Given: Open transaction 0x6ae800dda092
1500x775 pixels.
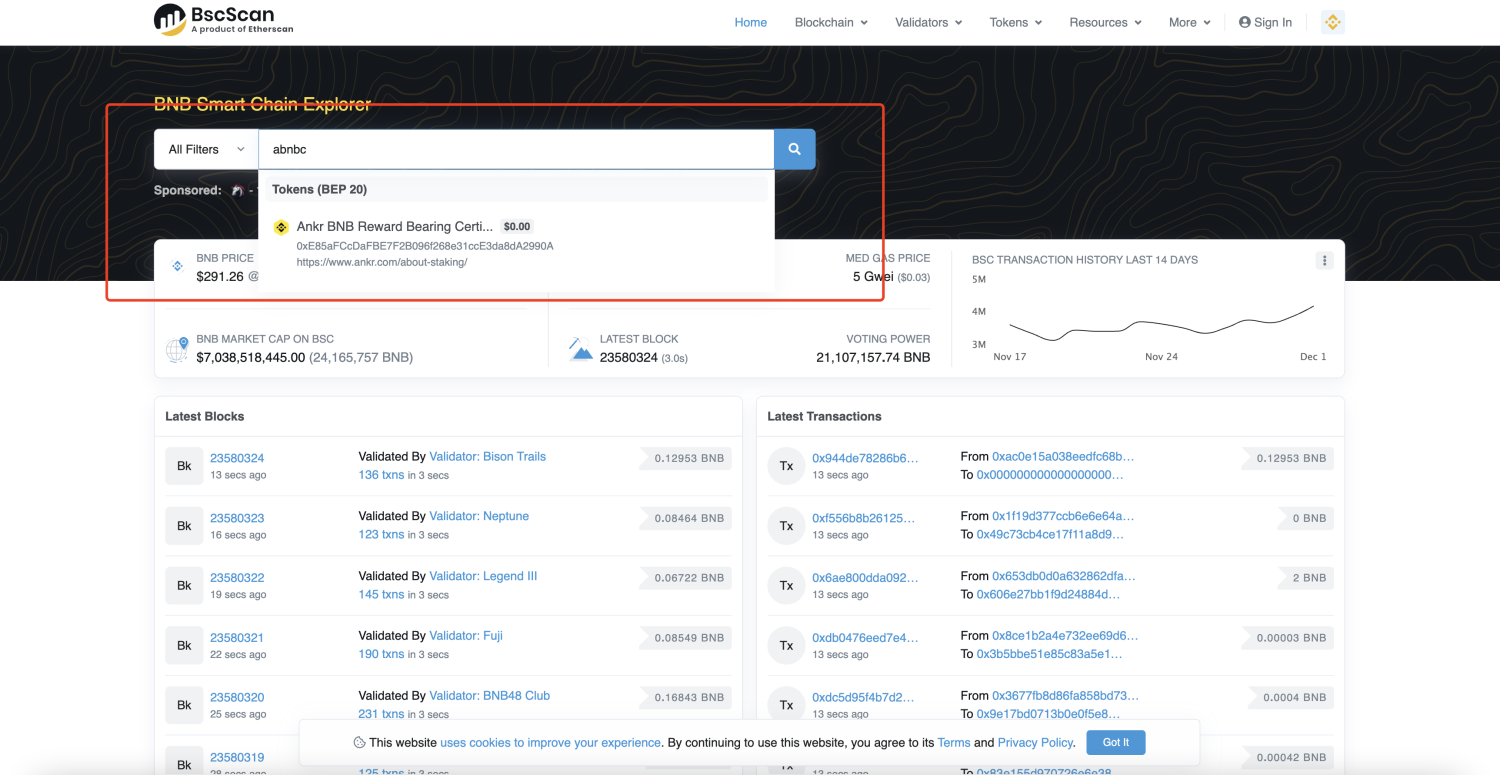Looking at the screenshot, I should (865, 578).
